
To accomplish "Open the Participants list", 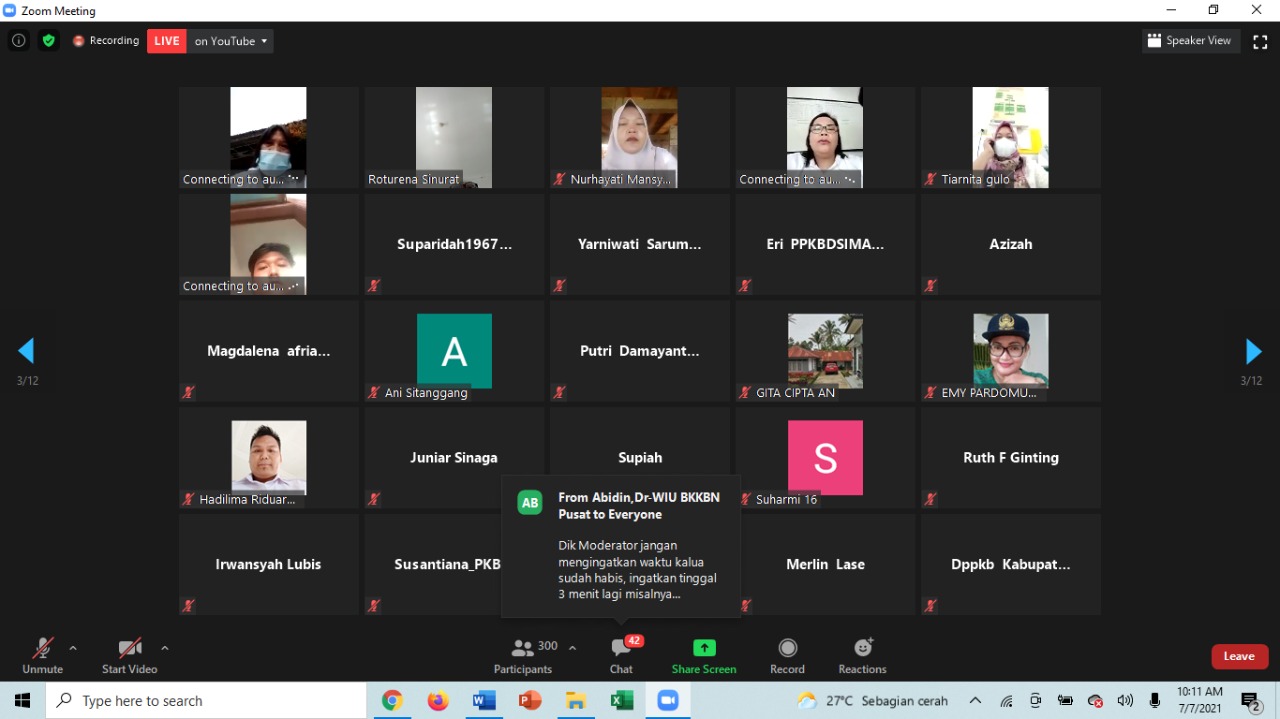I will click(522, 655).
